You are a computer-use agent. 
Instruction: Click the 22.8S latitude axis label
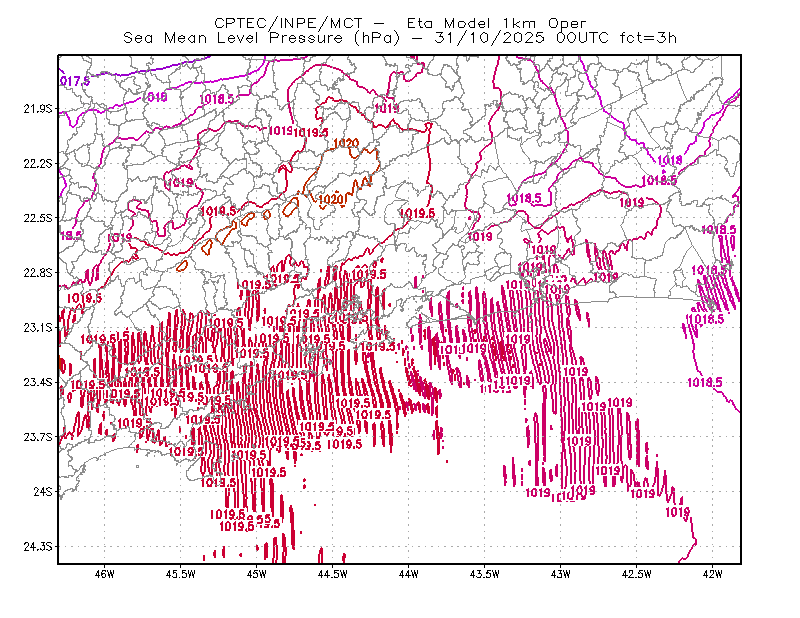[x=38, y=273]
